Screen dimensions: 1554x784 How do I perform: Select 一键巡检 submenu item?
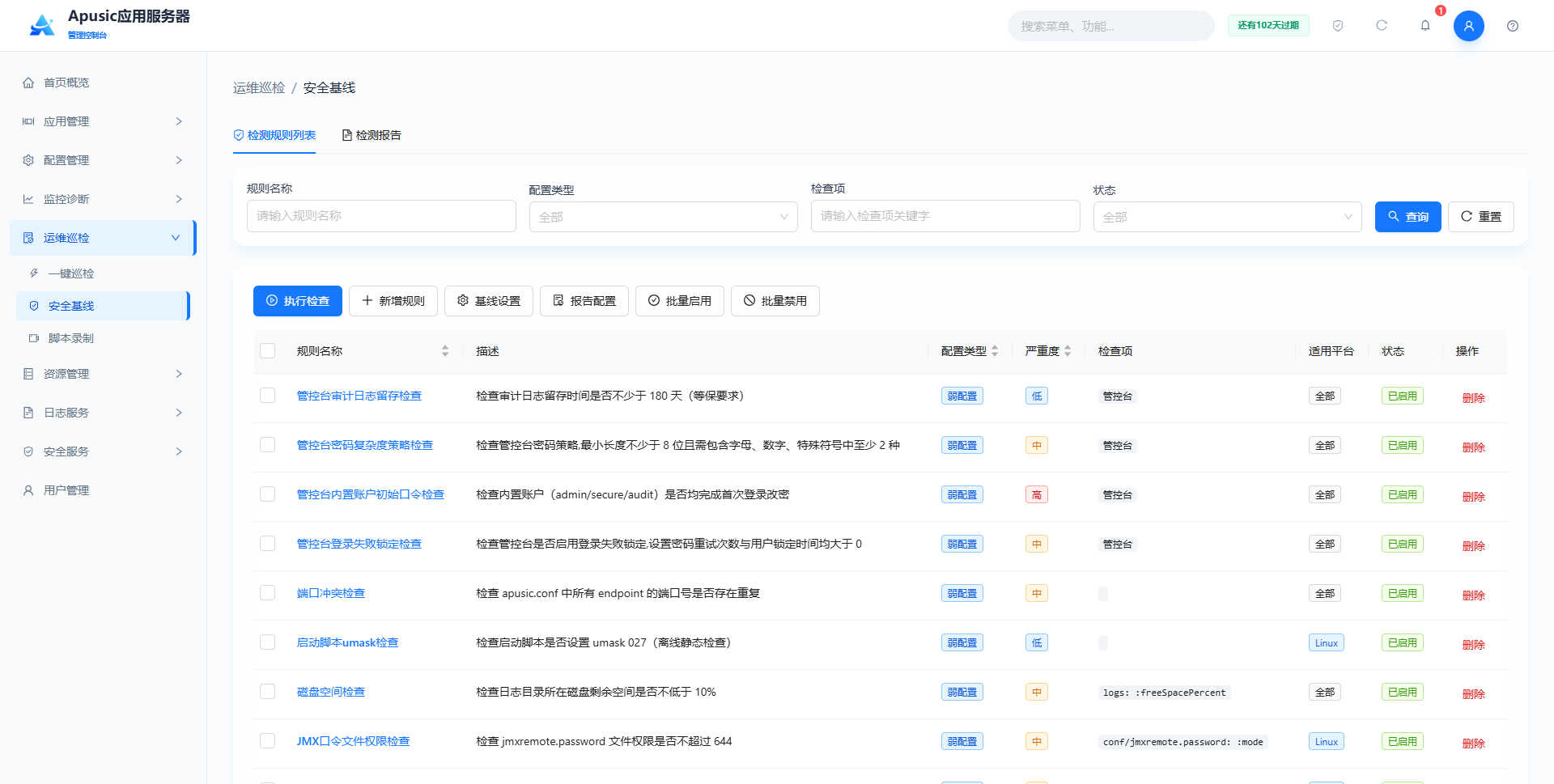(x=104, y=273)
